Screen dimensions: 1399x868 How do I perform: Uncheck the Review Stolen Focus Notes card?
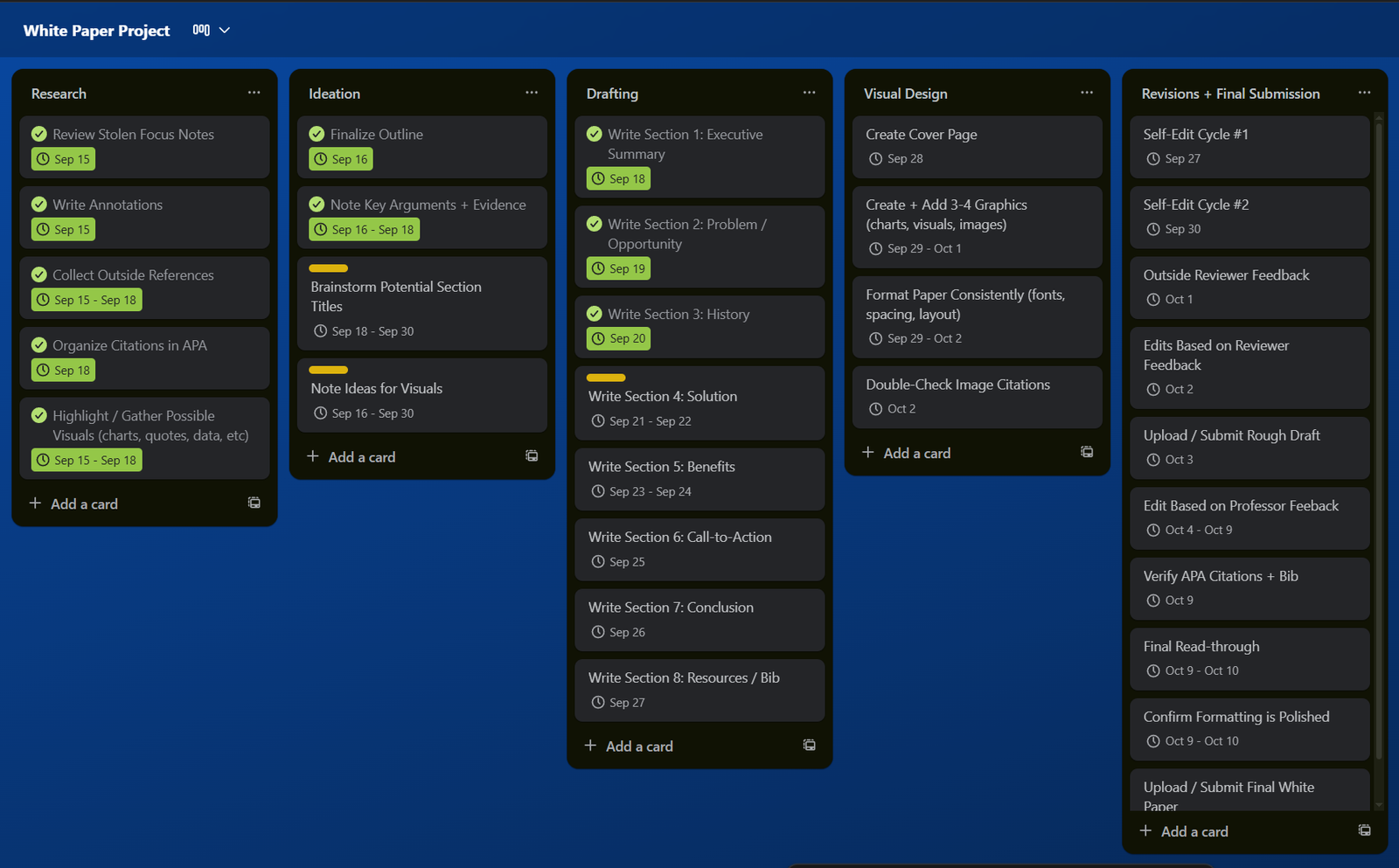click(x=39, y=134)
